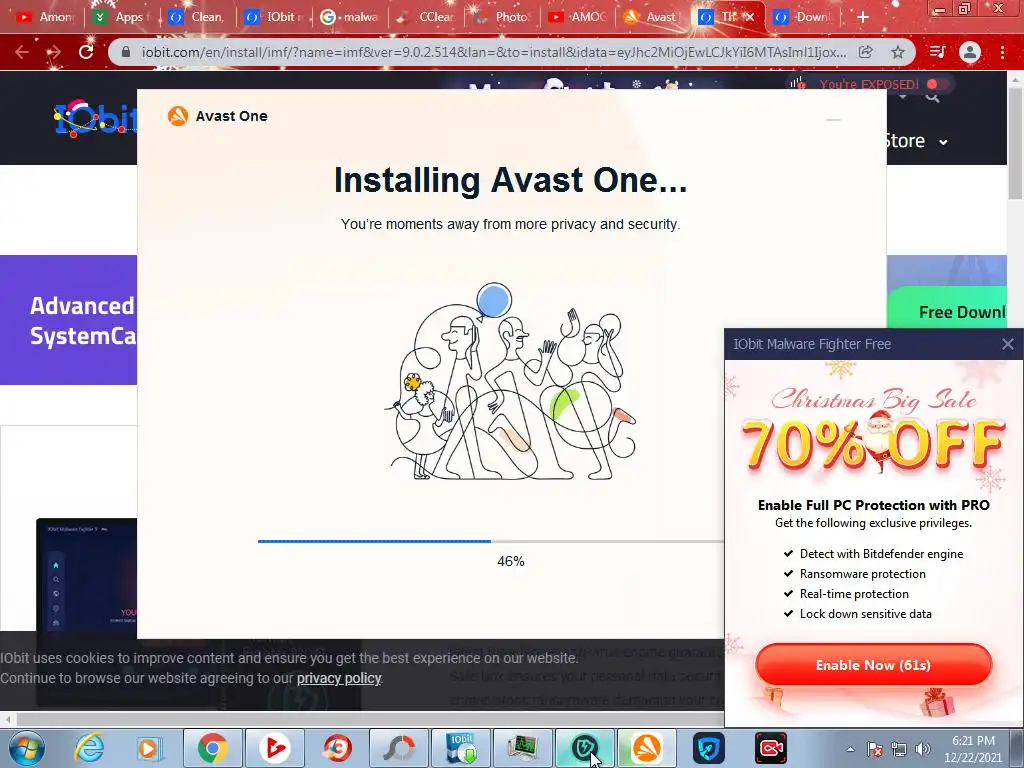The width and height of the screenshot is (1024, 768).
Task: Click the 70% OFF Christmas sale banner
Action: (873, 432)
